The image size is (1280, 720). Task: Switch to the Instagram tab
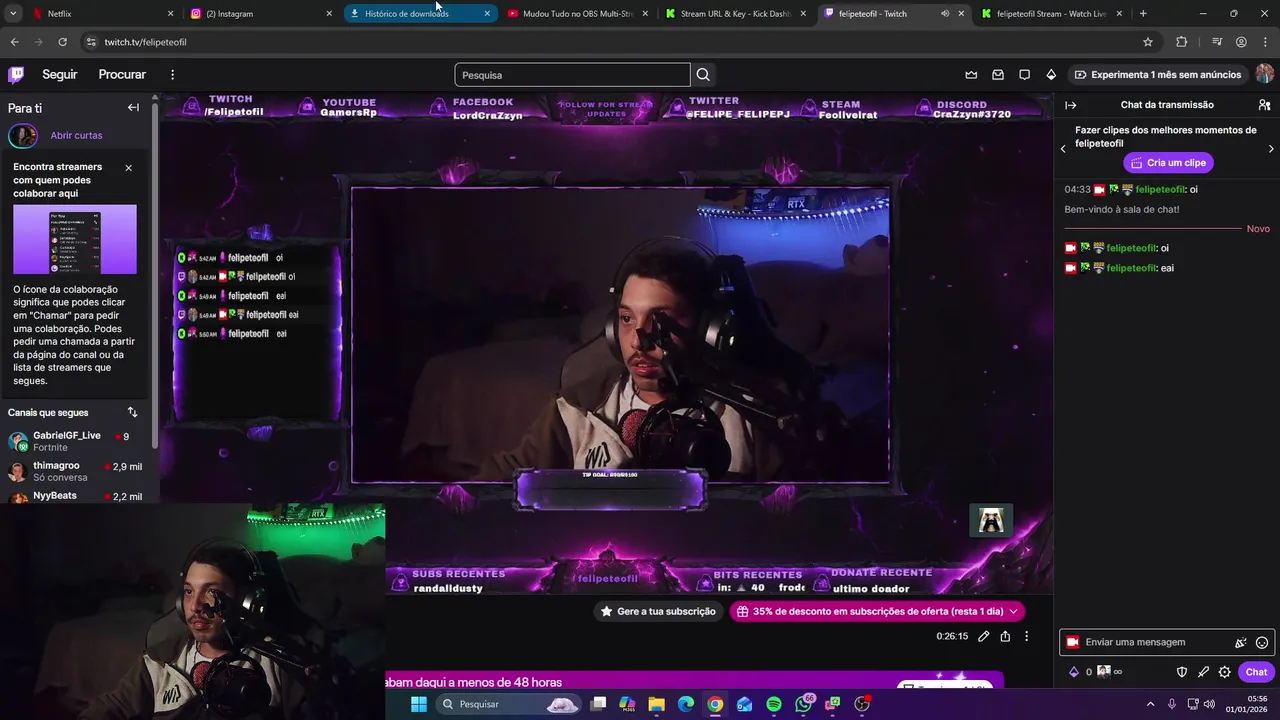tap(262, 14)
